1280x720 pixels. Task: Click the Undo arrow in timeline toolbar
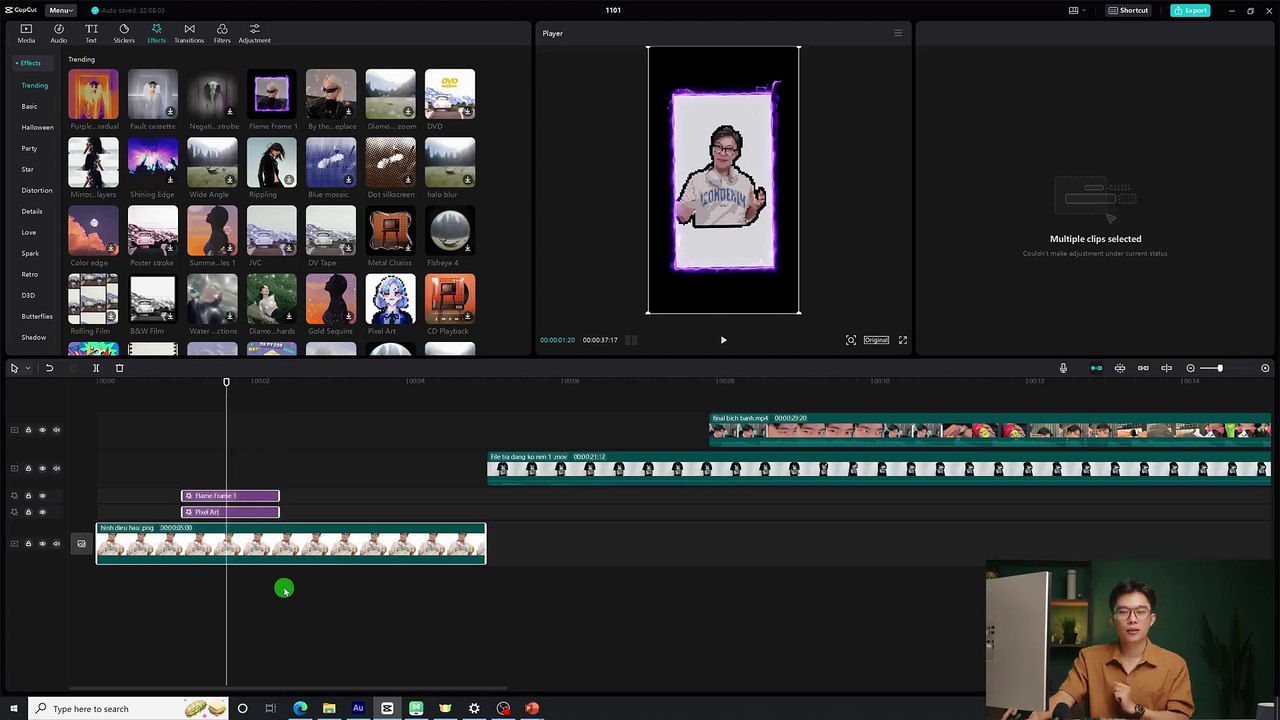point(49,368)
